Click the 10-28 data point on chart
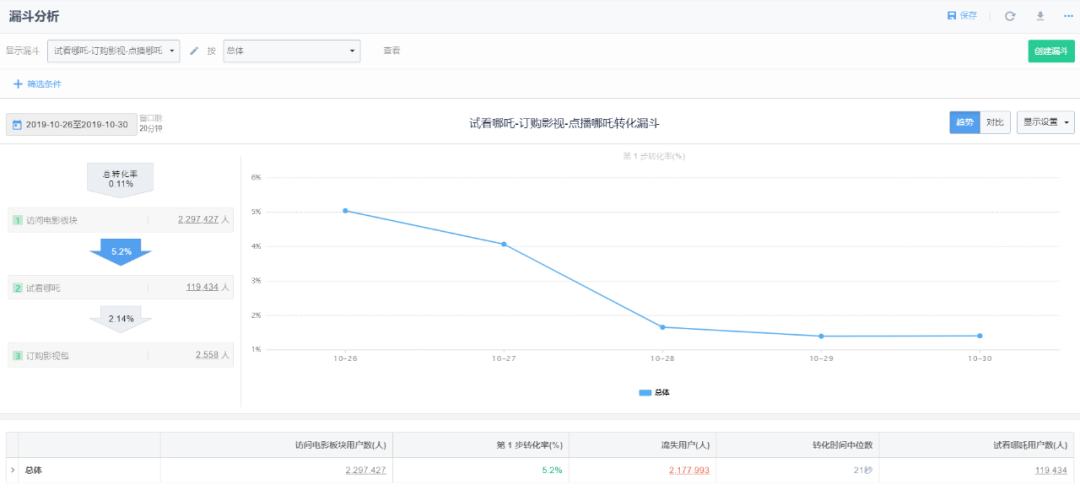Viewport: 1080px width, 490px height. coord(662,327)
